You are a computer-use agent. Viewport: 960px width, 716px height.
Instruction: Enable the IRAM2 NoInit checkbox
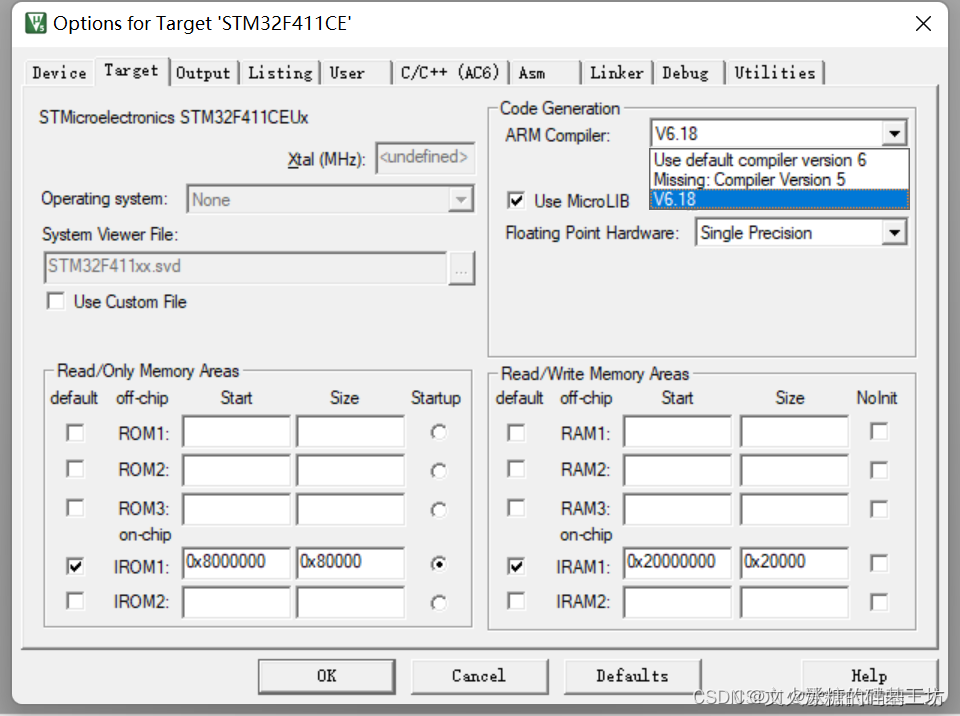(879, 602)
